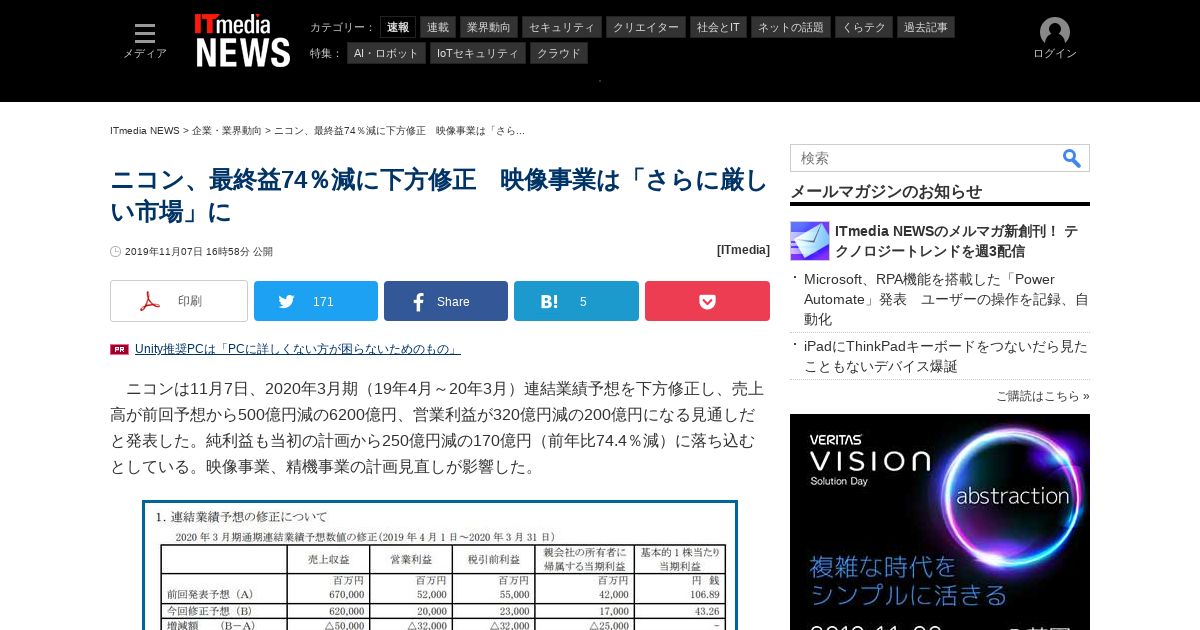Click 企業・業界動向 breadcrumb link

(x=227, y=131)
